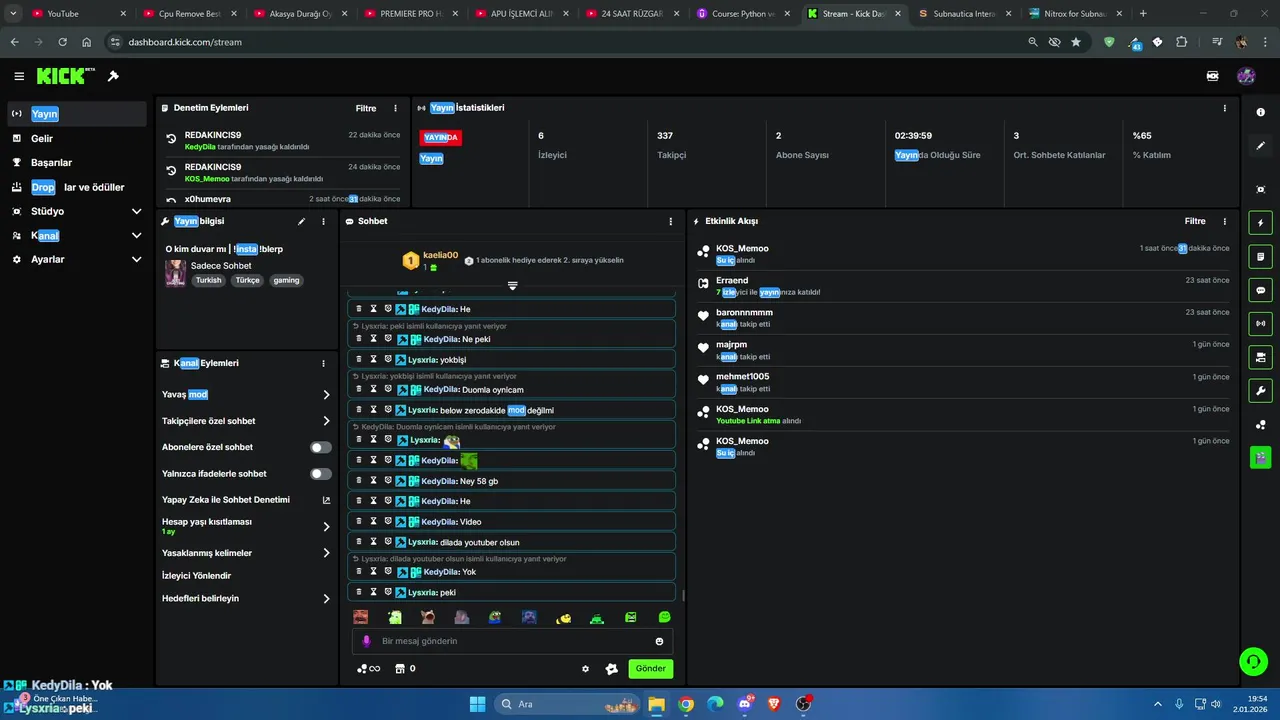The height and width of the screenshot is (720, 1280).
Task: Expand Yasaklanmış kelimeler option
Action: point(326,553)
